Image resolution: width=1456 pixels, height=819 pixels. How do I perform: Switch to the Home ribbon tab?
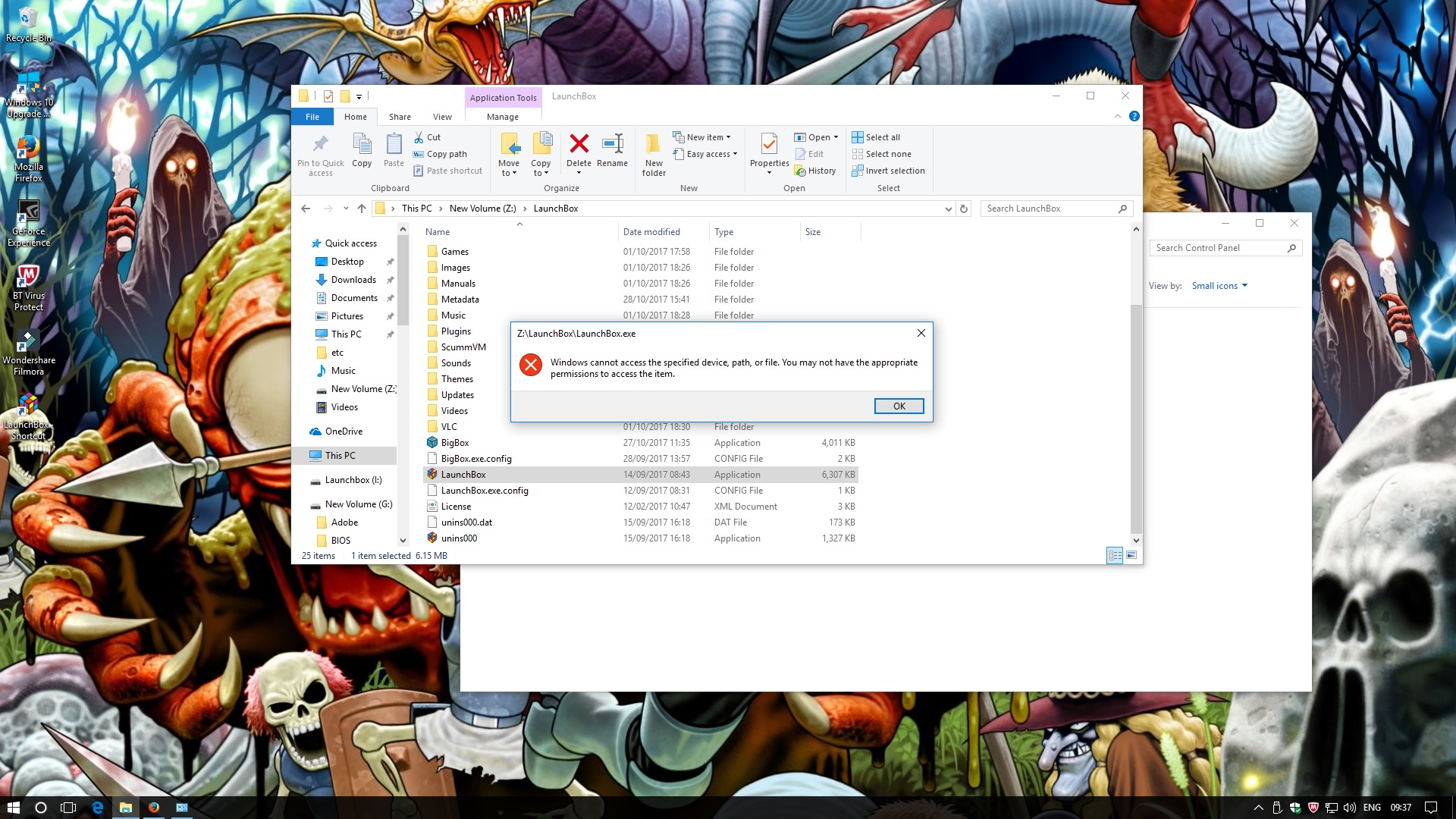coord(355,117)
